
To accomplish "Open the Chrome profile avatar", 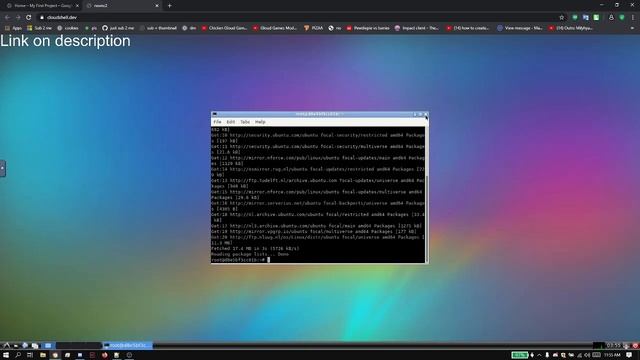I will tap(611, 17).
